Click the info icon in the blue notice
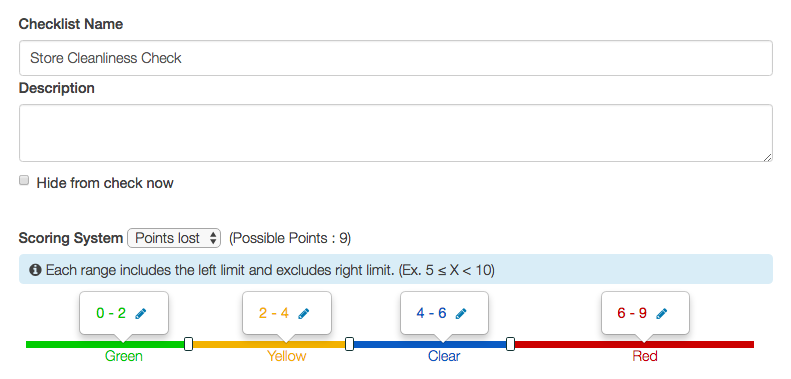791x379 pixels. point(35,270)
